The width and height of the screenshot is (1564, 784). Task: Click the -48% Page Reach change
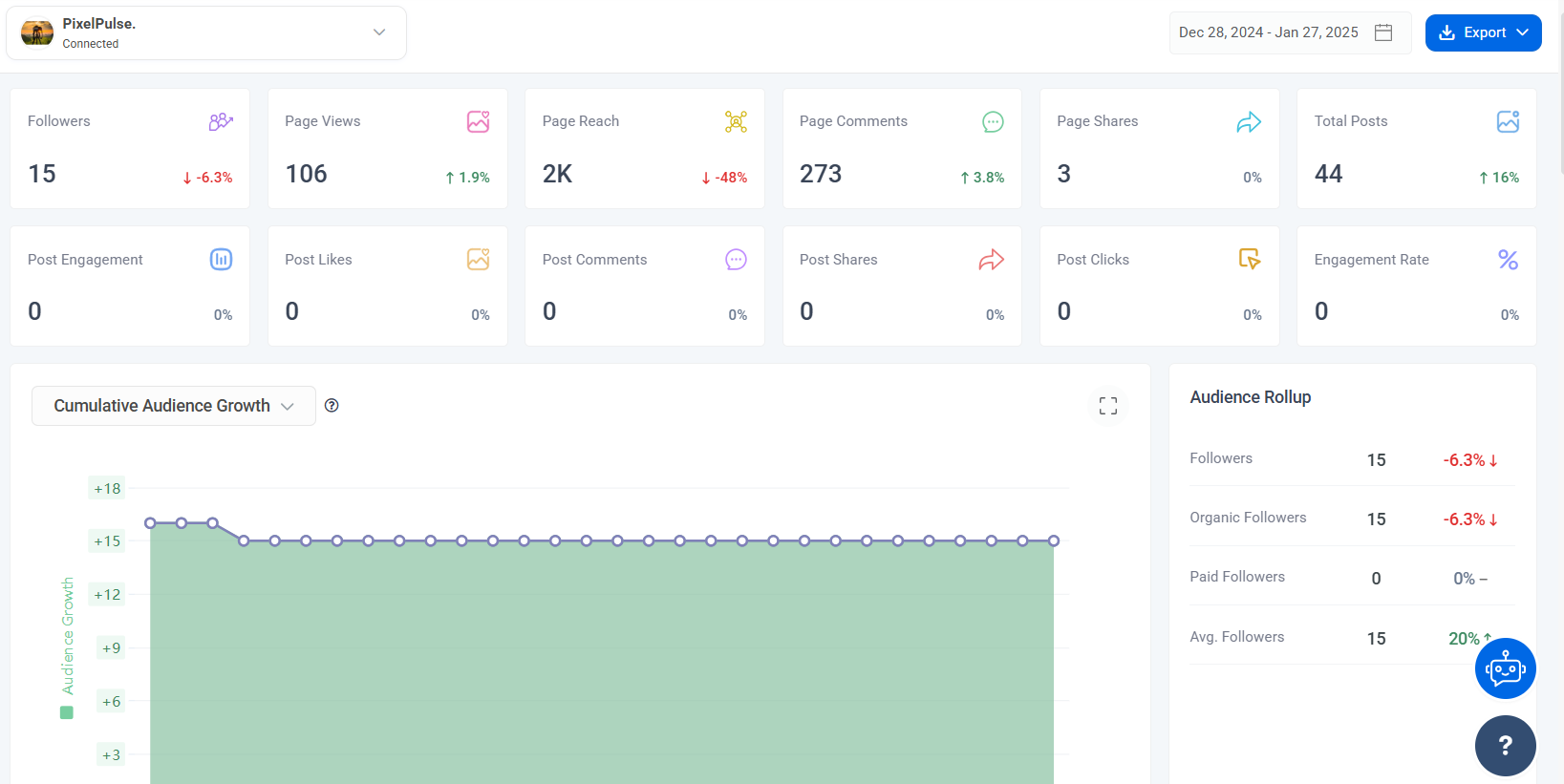tap(724, 178)
